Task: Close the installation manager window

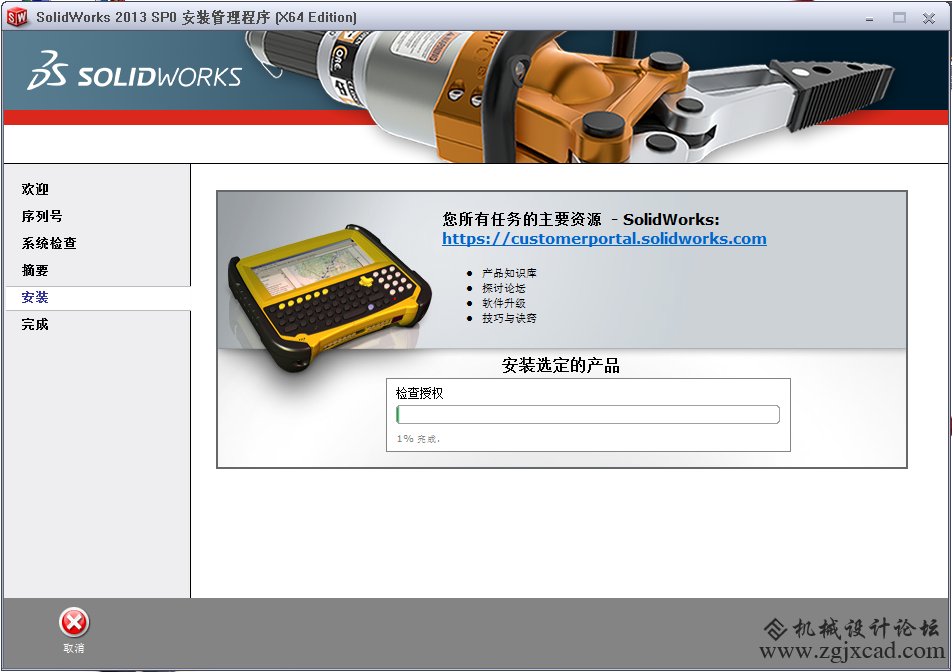Action: click(x=928, y=18)
